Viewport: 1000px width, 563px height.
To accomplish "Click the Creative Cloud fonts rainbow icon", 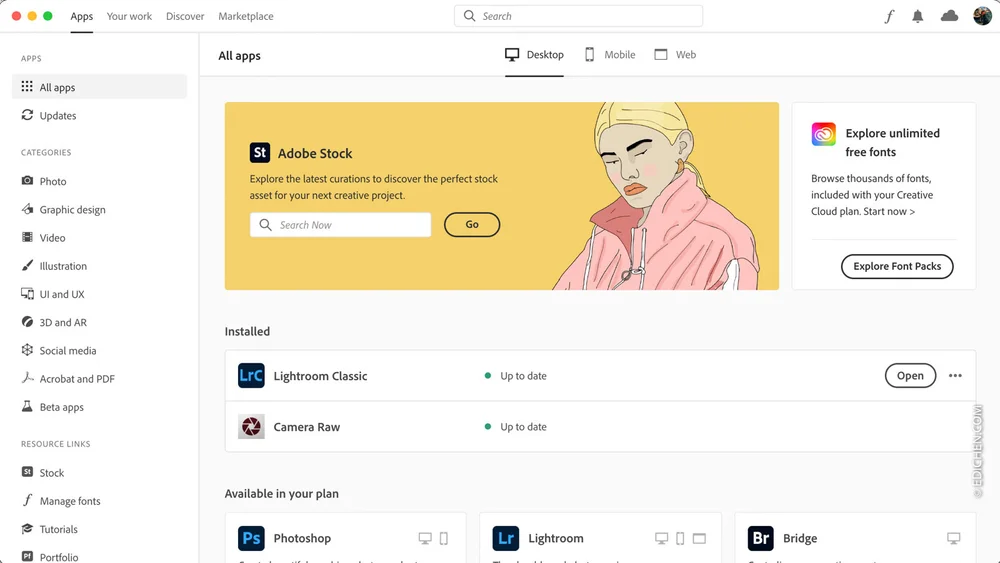I will coord(823,134).
